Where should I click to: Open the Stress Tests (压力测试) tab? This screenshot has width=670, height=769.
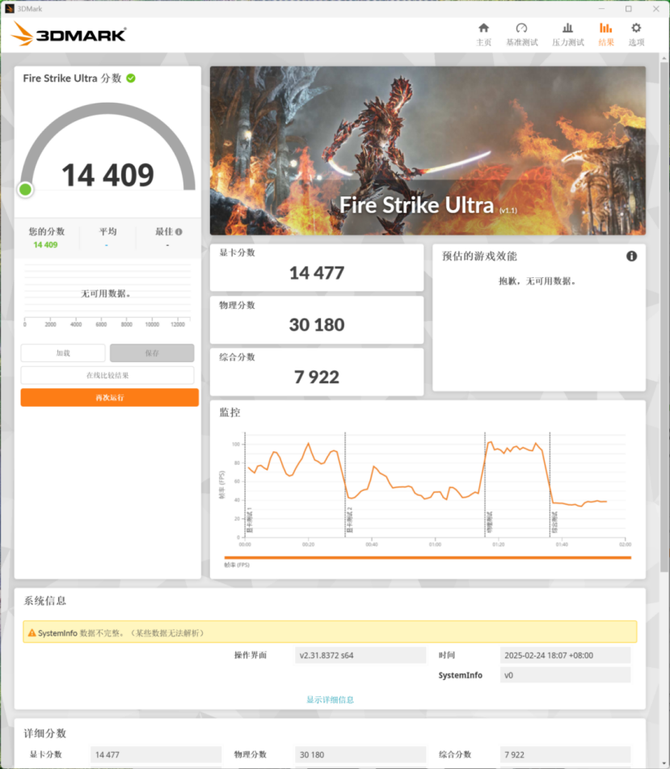(x=568, y=34)
